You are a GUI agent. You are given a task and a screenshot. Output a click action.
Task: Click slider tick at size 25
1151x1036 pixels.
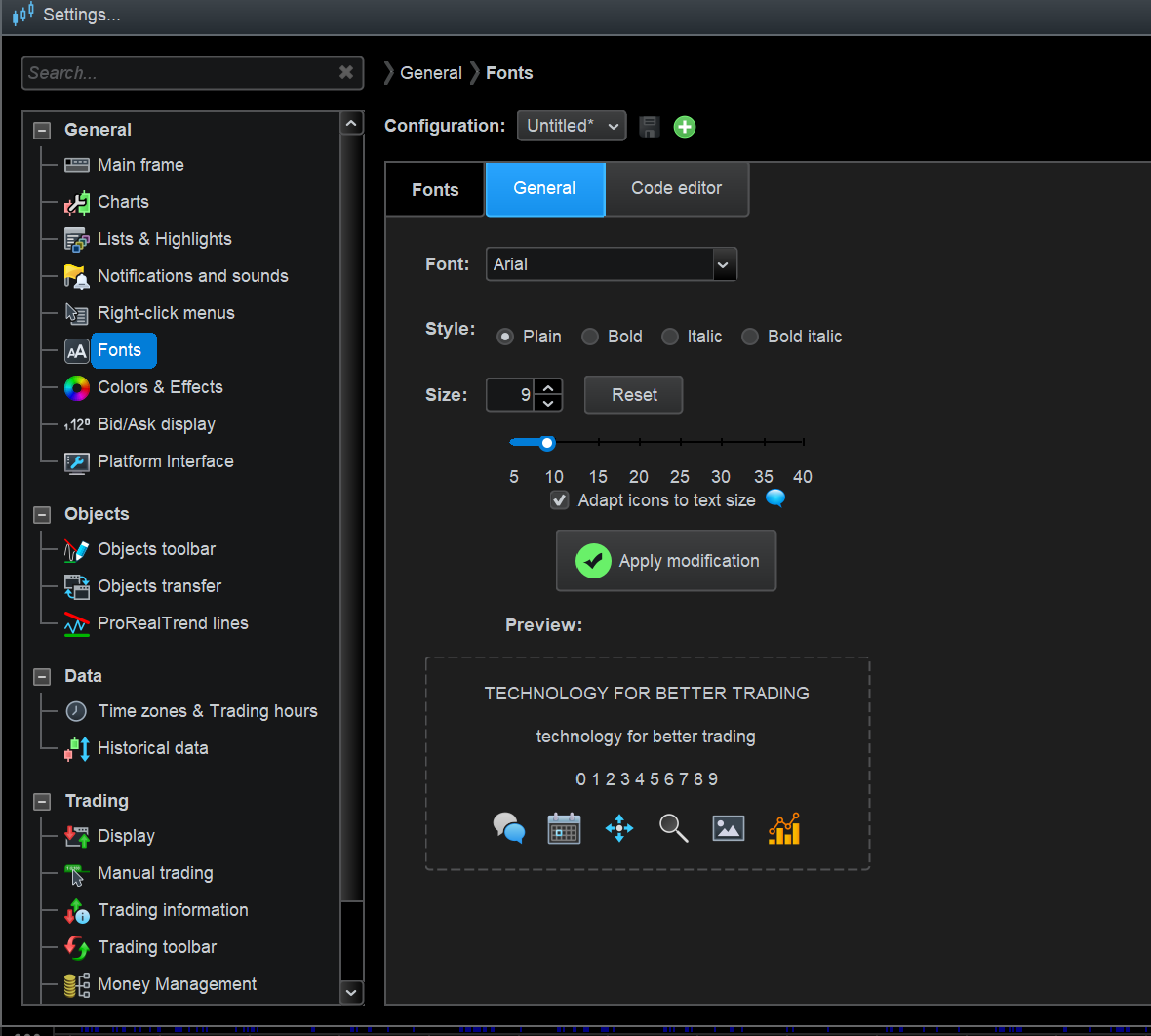pos(681,442)
